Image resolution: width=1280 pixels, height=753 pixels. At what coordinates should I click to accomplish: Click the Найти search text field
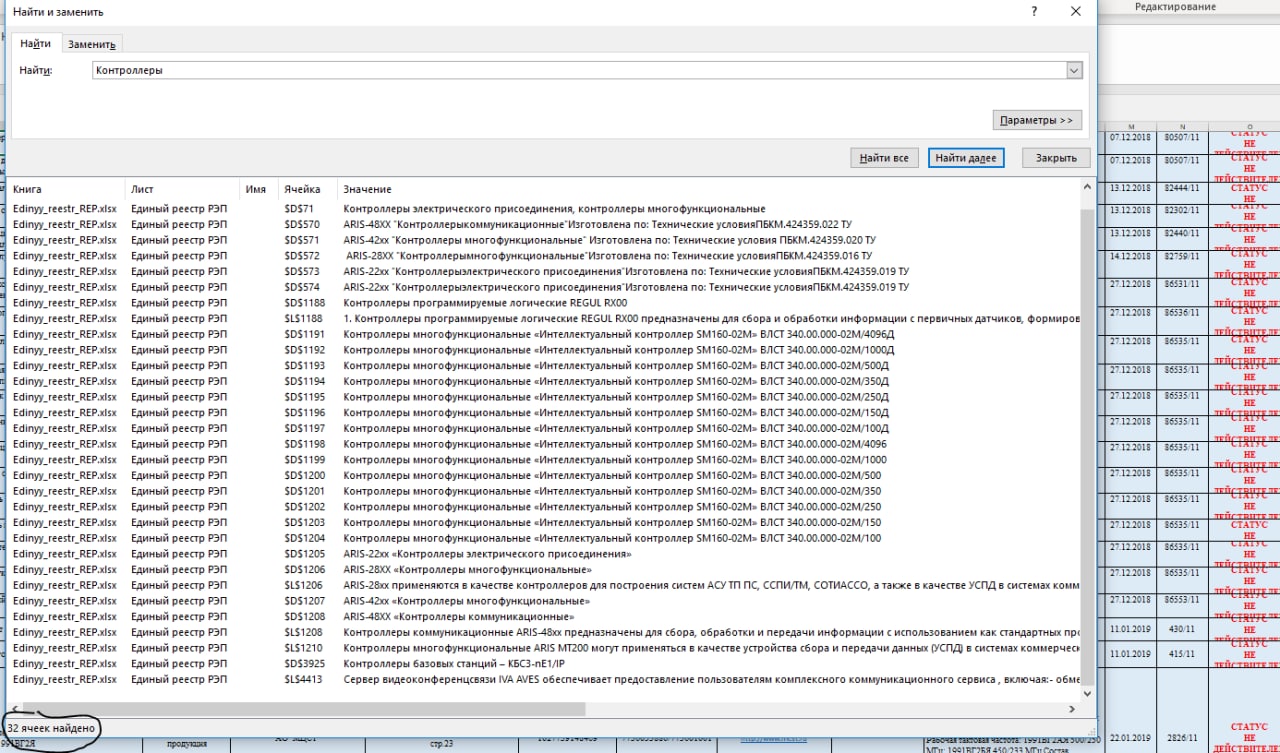pyautogui.click(x=579, y=70)
